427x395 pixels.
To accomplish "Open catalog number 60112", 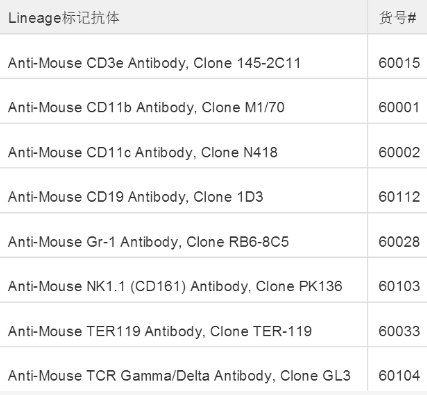I will 399,197.
